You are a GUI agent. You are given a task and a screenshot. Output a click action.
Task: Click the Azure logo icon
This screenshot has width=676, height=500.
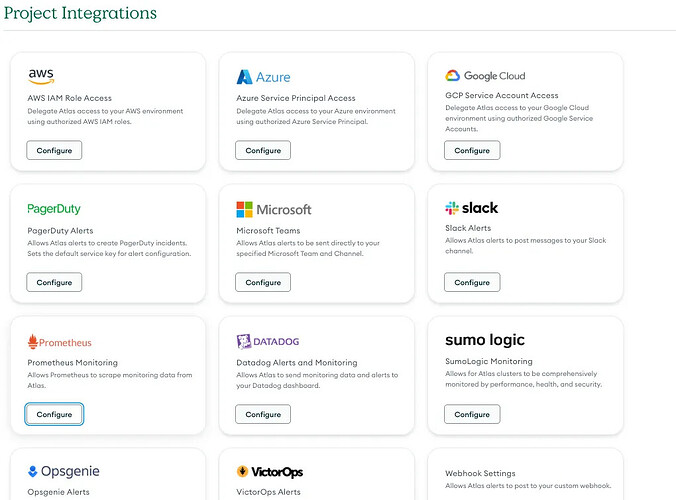[x=244, y=77]
